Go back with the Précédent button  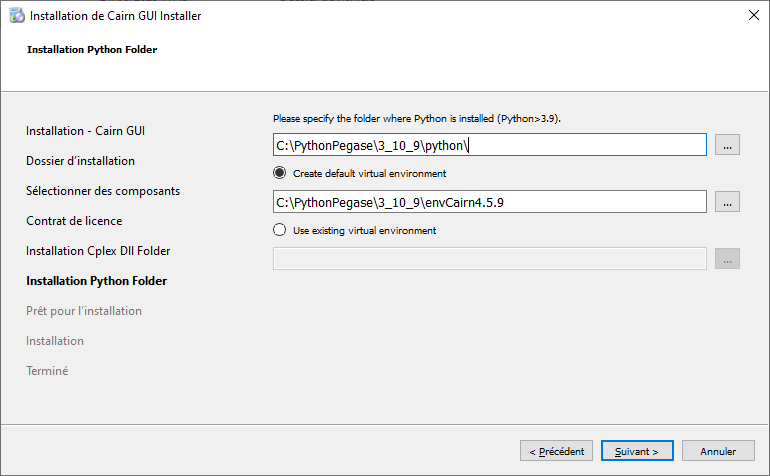pos(556,451)
